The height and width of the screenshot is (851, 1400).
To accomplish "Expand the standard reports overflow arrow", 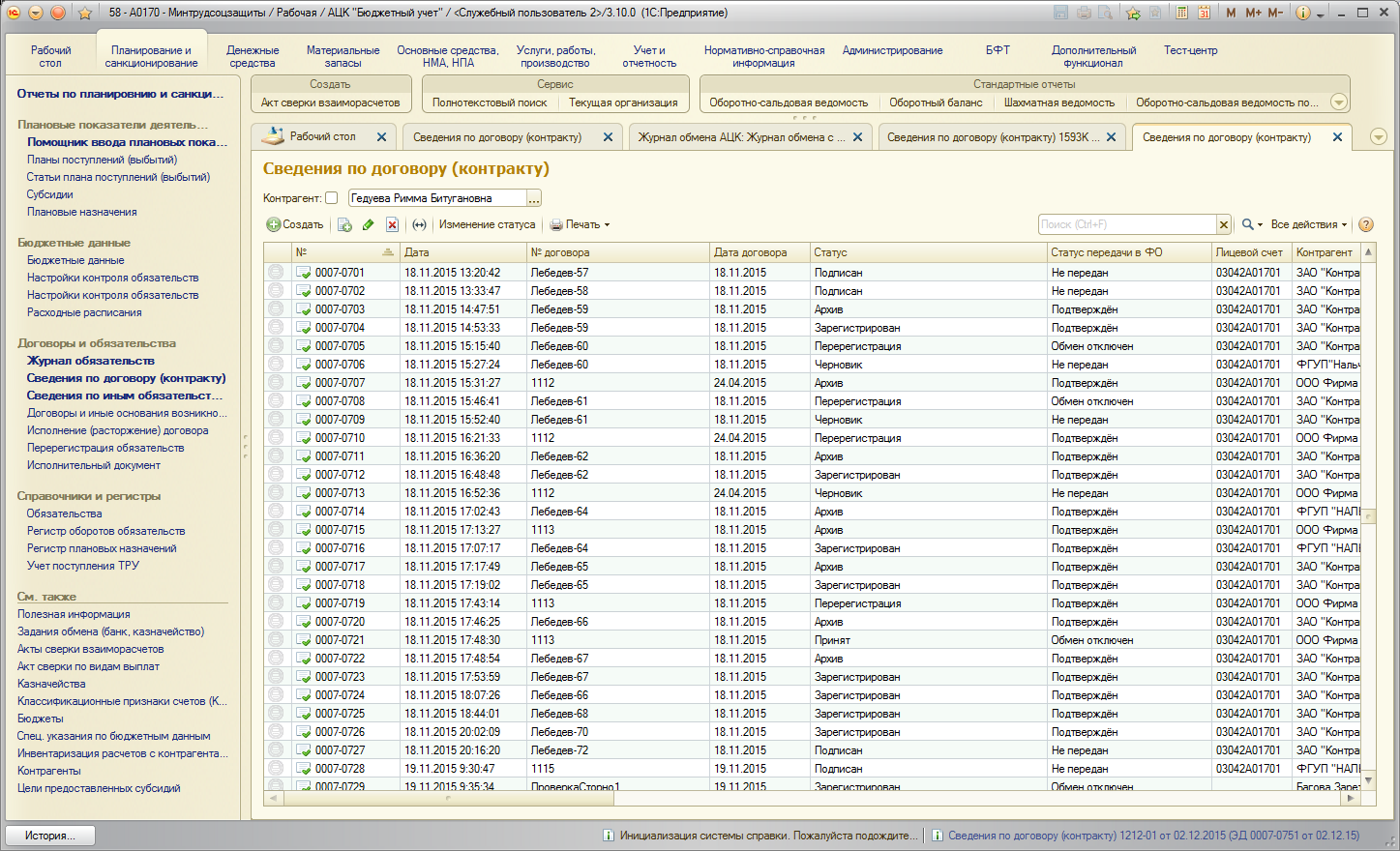I will (1339, 103).
